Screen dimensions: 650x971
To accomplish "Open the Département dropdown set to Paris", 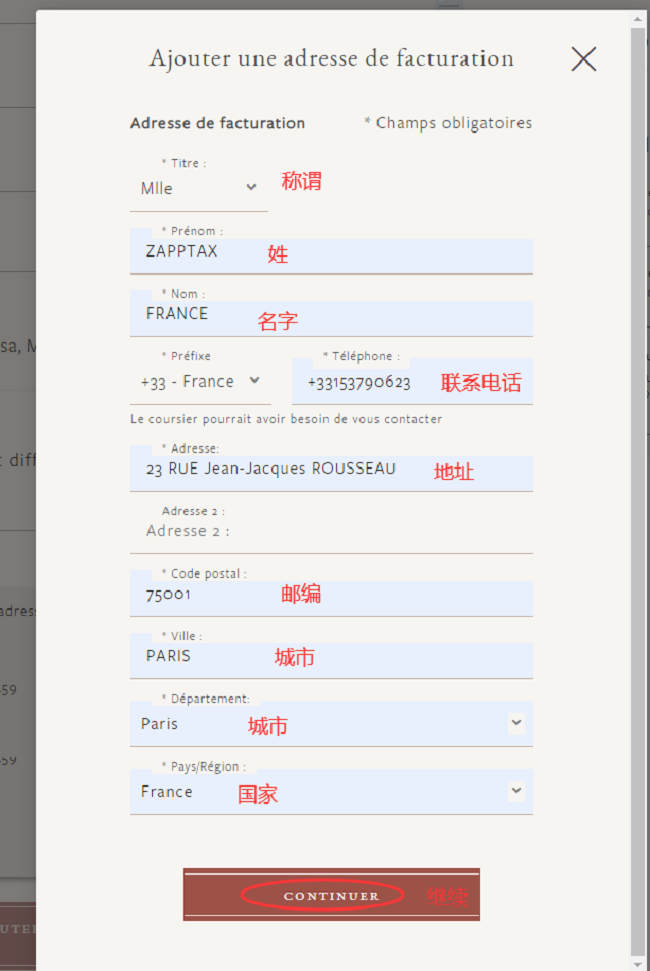I will click(330, 724).
